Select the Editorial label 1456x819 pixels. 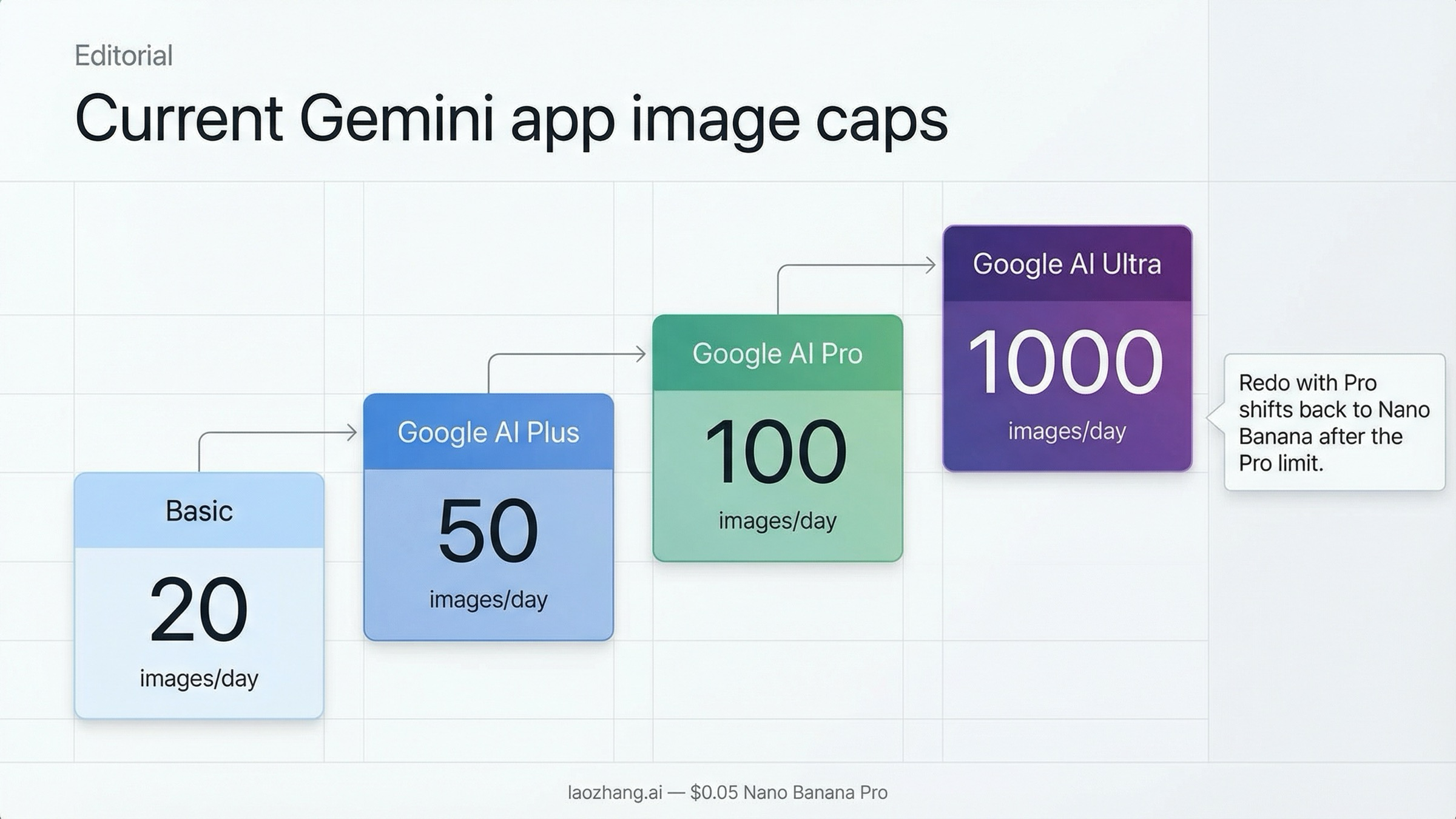pos(123,56)
